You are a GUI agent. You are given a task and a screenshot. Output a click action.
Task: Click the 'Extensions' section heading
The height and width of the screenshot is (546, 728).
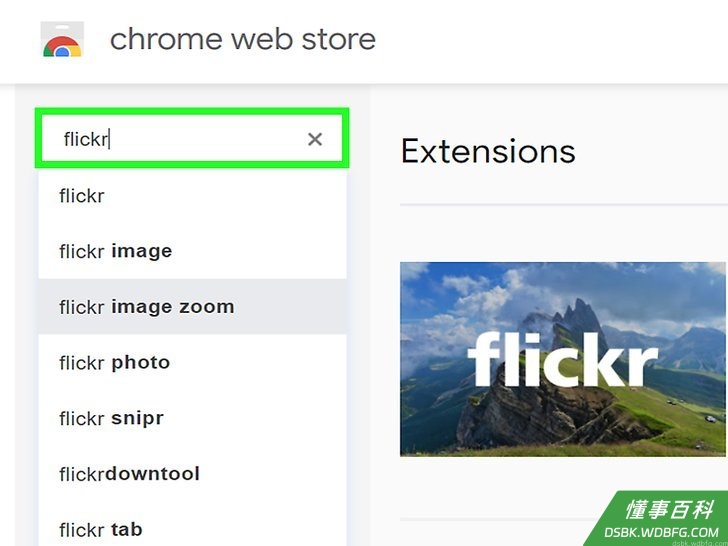tap(488, 151)
